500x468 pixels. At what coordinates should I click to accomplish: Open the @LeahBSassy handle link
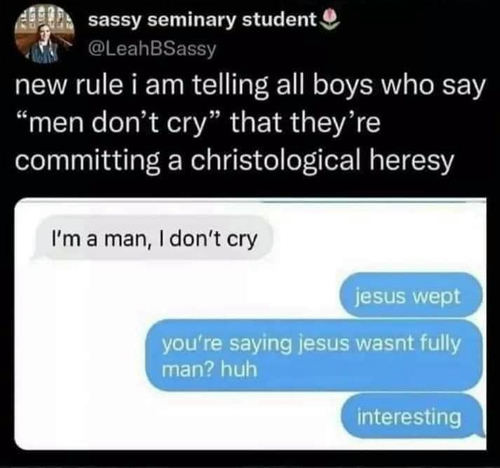click(x=152, y=49)
